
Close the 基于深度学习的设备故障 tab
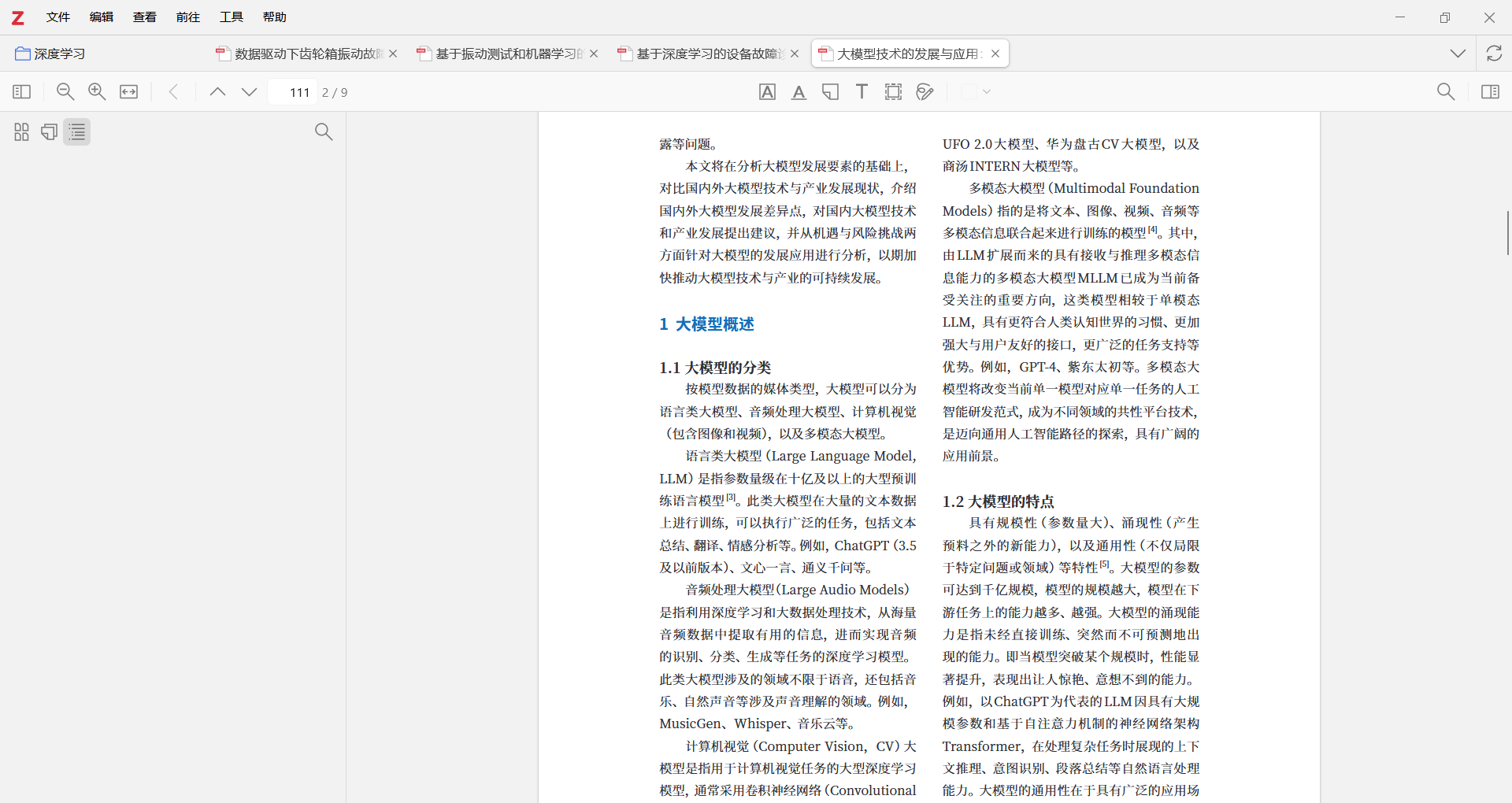coord(795,54)
